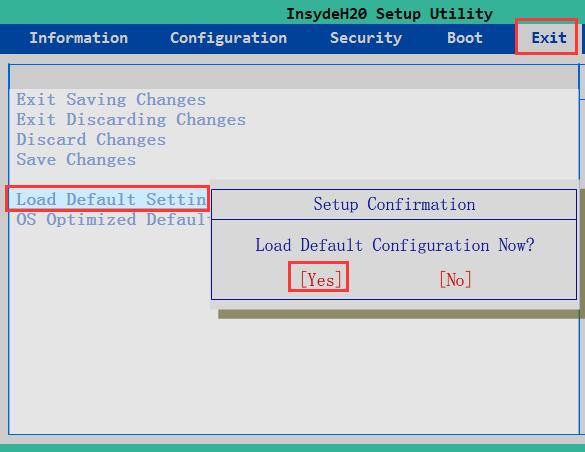Go to the Security tab
Screen dimensions: 585x452
[x=366, y=38]
